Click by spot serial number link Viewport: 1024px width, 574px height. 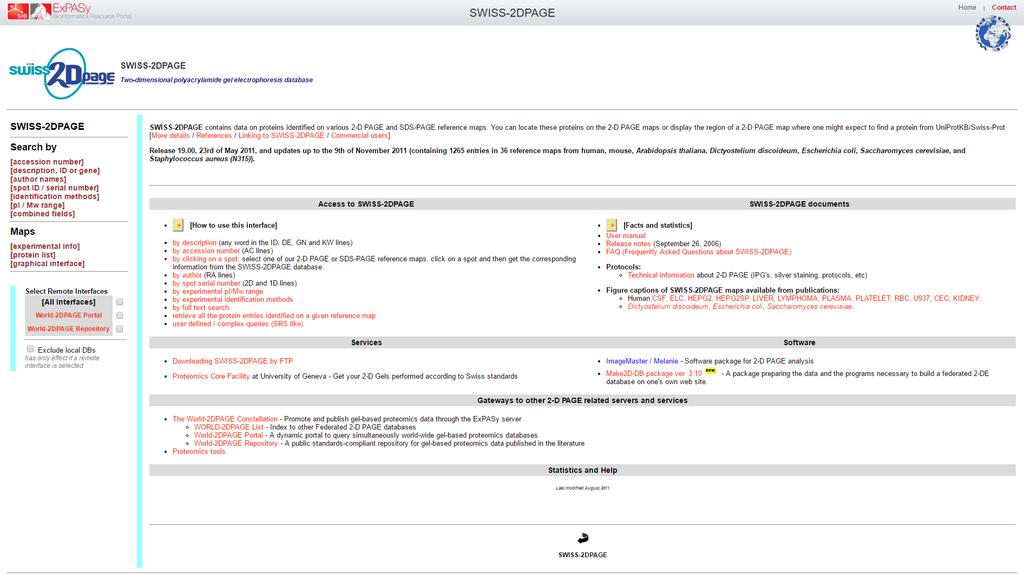click(206, 283)
